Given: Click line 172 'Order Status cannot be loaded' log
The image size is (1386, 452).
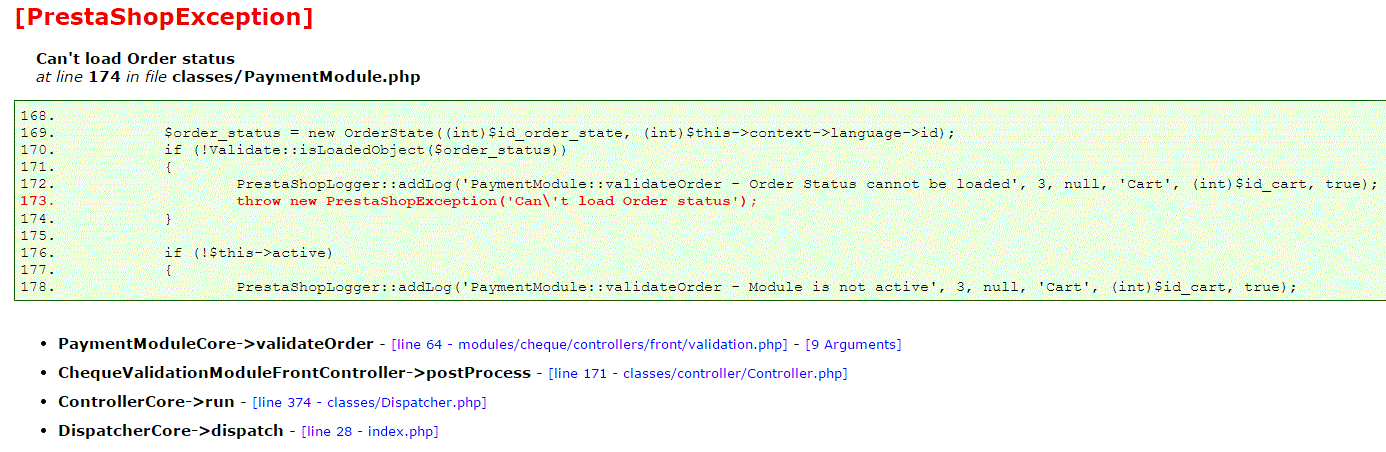Looking at the screenshot, I should 807,184.
